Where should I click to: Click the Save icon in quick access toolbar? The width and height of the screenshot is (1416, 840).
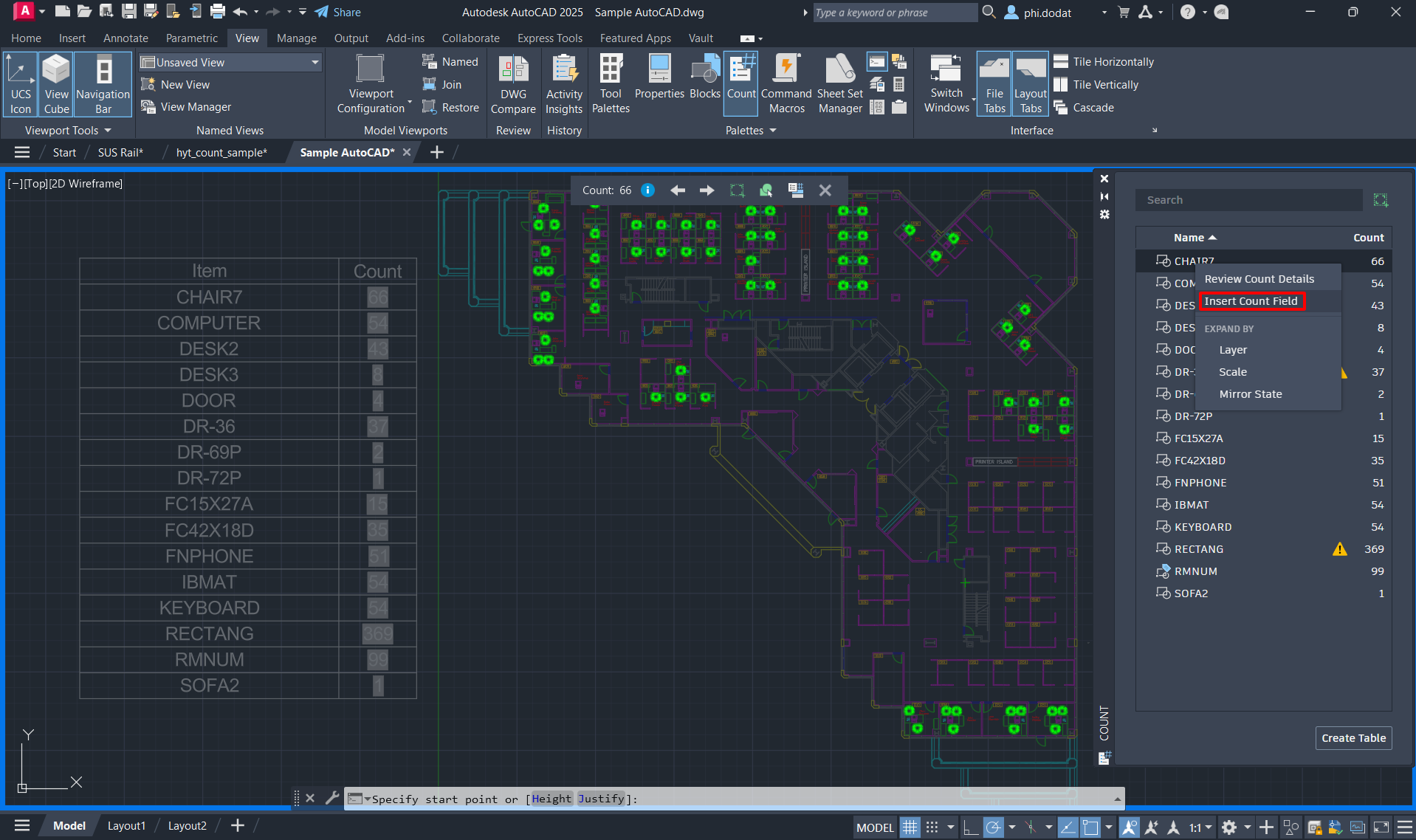[x=129, y=12]
